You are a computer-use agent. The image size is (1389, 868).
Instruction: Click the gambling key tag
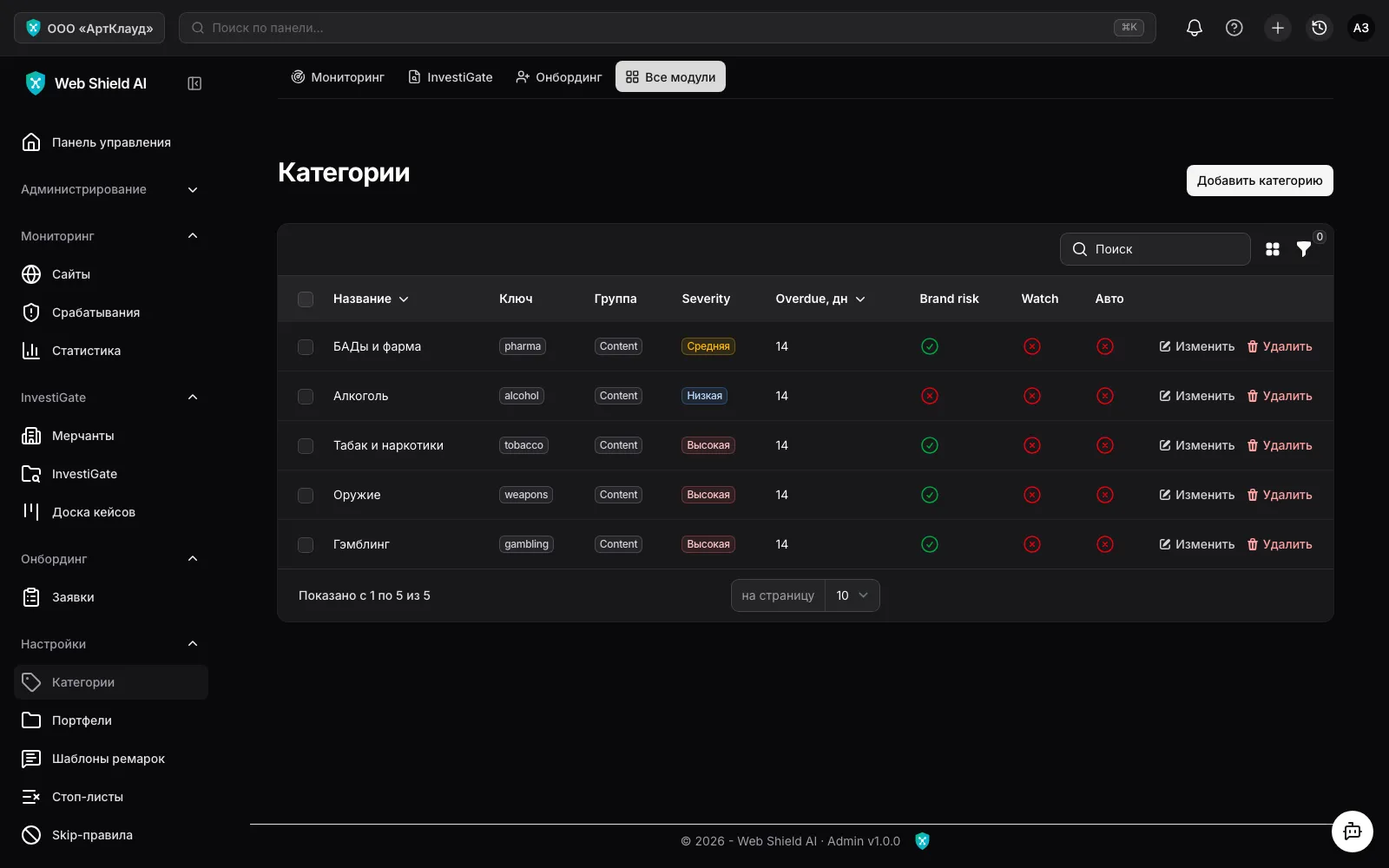click(527, 544)
